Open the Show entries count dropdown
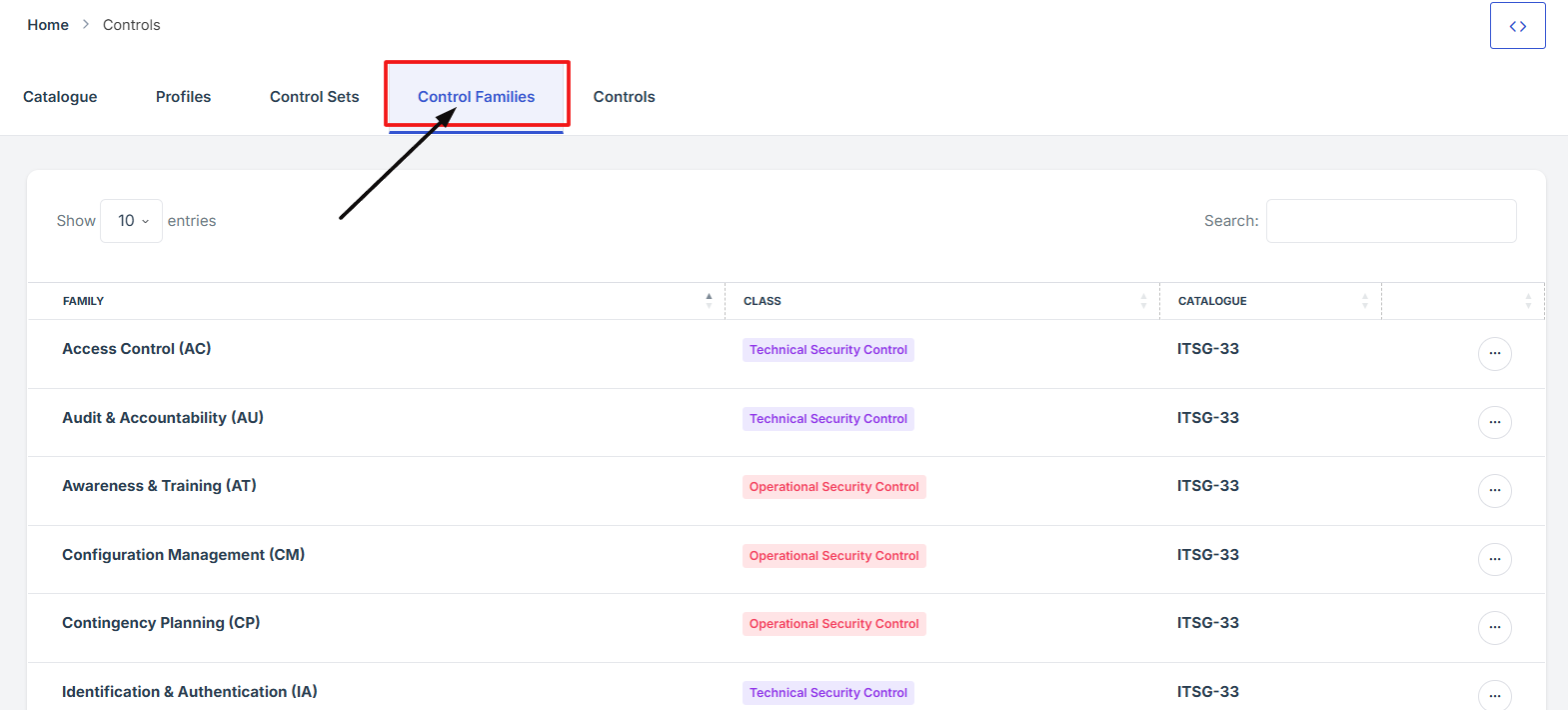Viewport: 1568px width, 710px height. pyautogui.click(x=132, y=221)
